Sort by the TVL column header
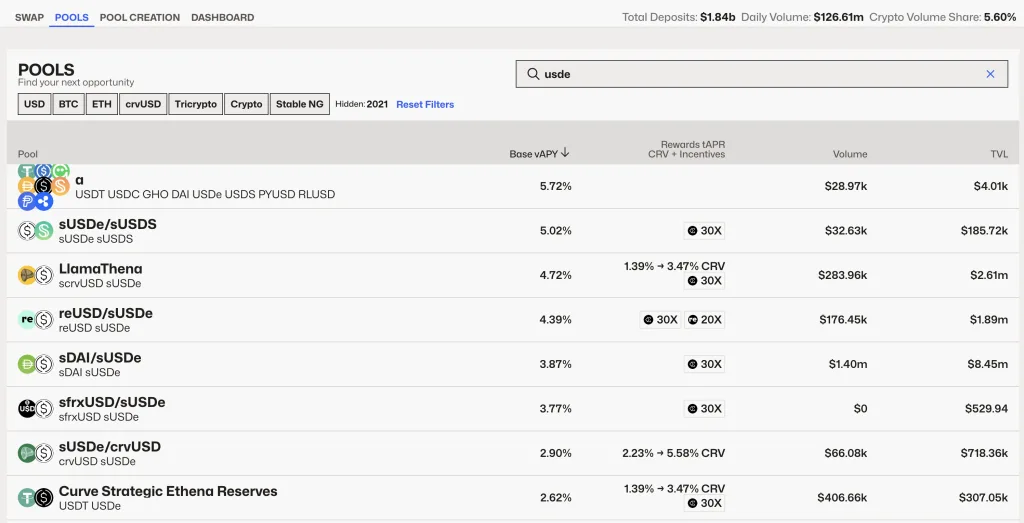Viewport: 1024px width, 523px height. point(999,155)
